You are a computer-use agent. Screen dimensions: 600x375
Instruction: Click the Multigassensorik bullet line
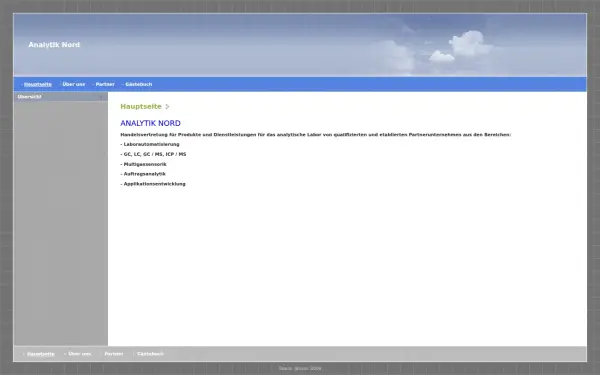pos(143,164)
